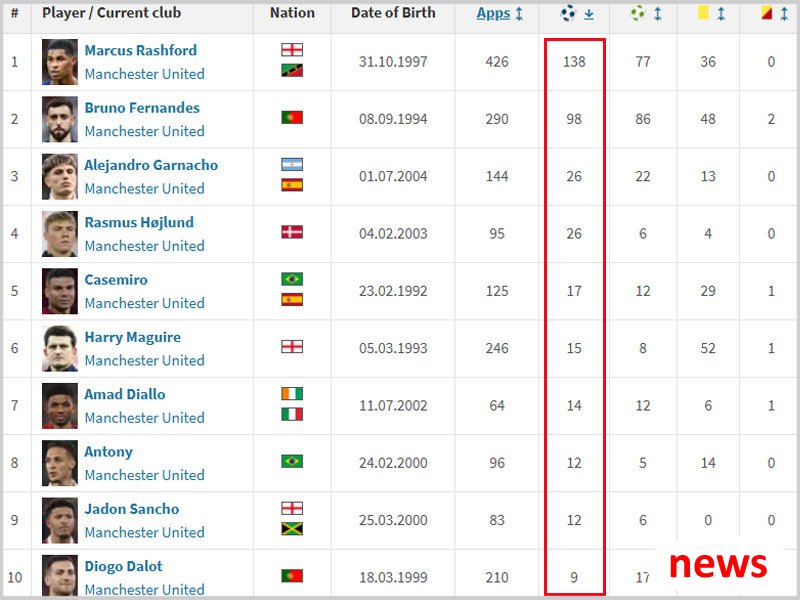Screen dimensions: 800x600
Task: Open Amad Diallo player link
Action: point(124,395)
